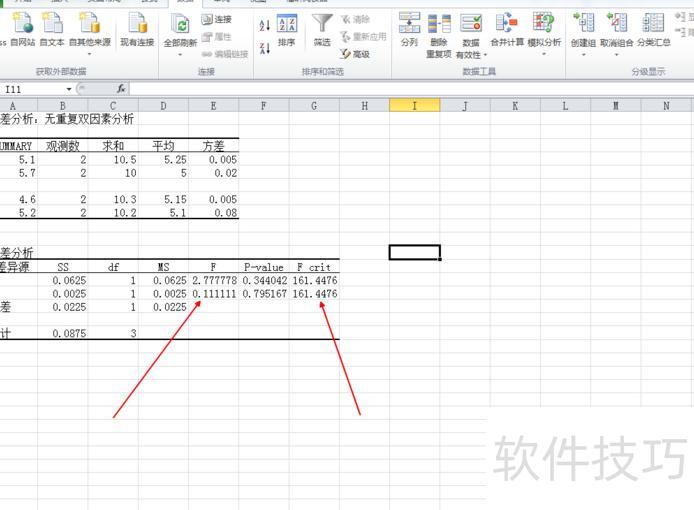The height and width of the screenshot is (510, 694).
Task: Click cell with P-value 0.344042
Action: coord(264,280)
